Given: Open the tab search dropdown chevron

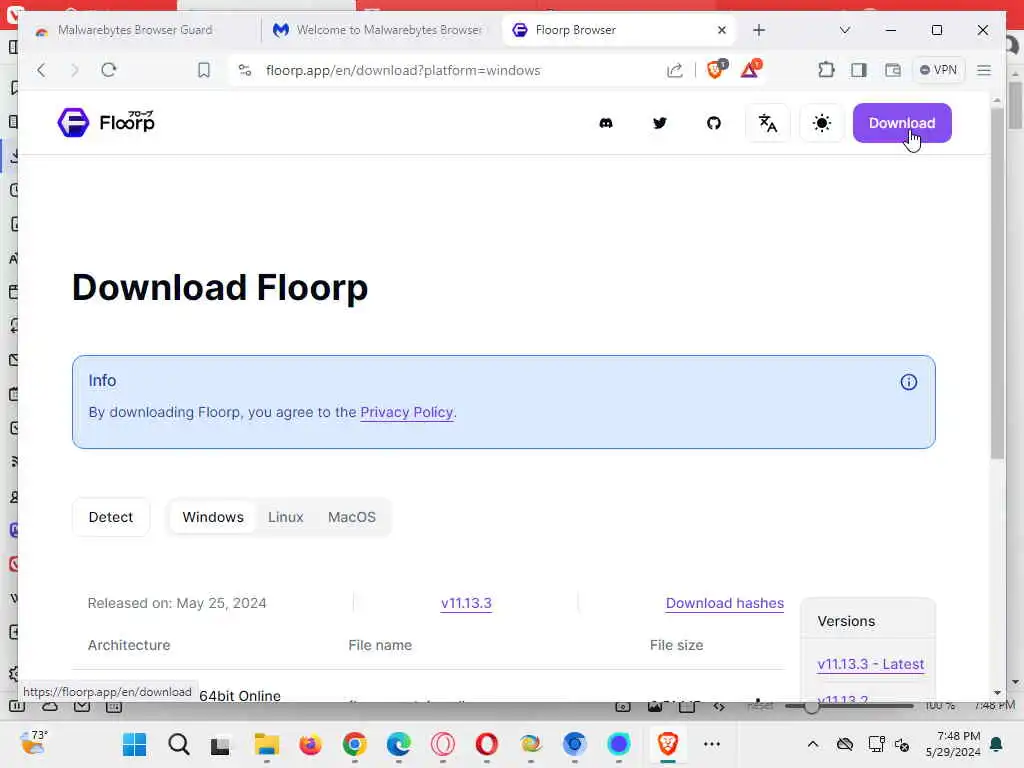Looking at the screenshot, I should (844, 30).
